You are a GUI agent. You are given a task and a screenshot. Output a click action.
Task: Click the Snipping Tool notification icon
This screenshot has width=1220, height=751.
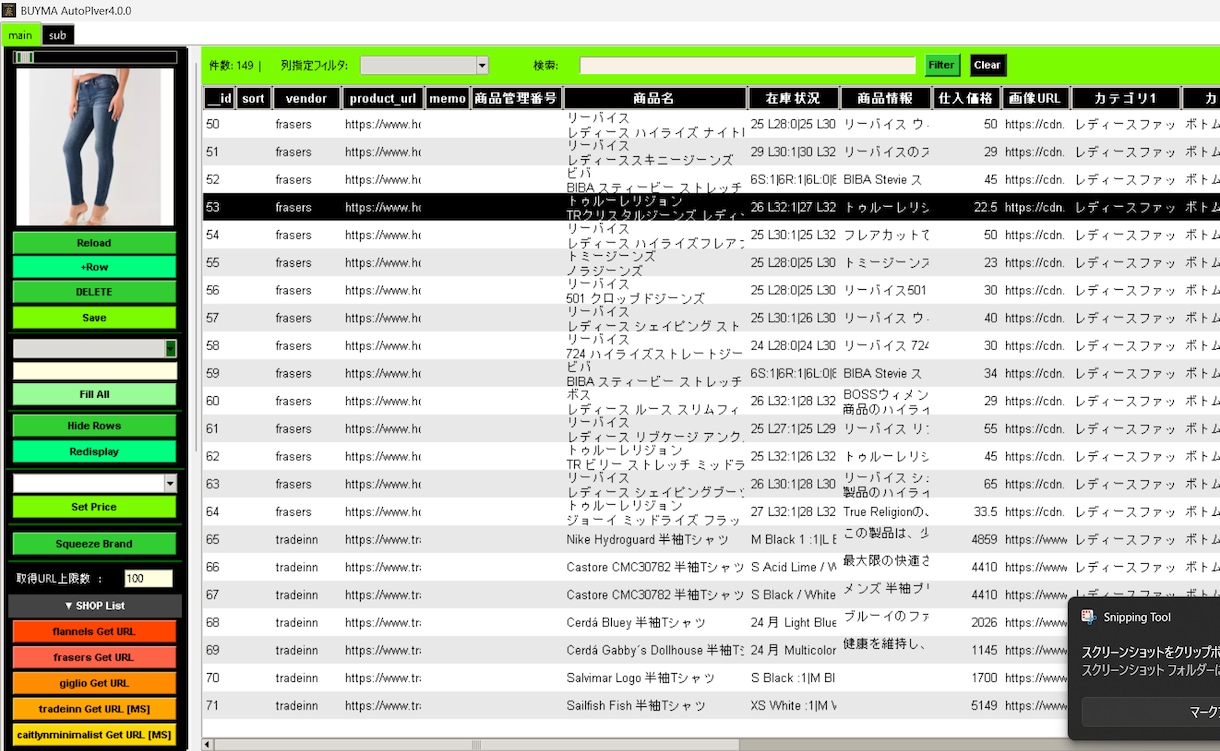1089,617
